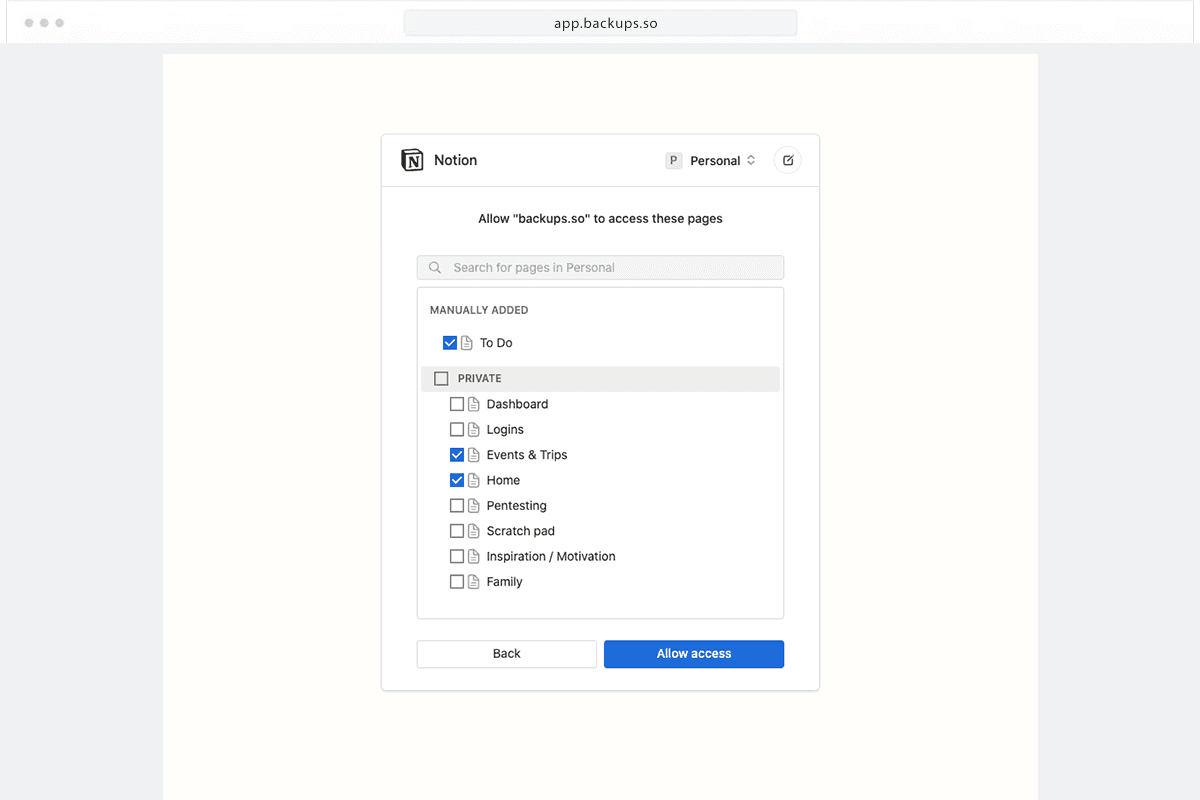Uncheck the Home page checkbox
Screen dimensions: 1200x800
457,480
